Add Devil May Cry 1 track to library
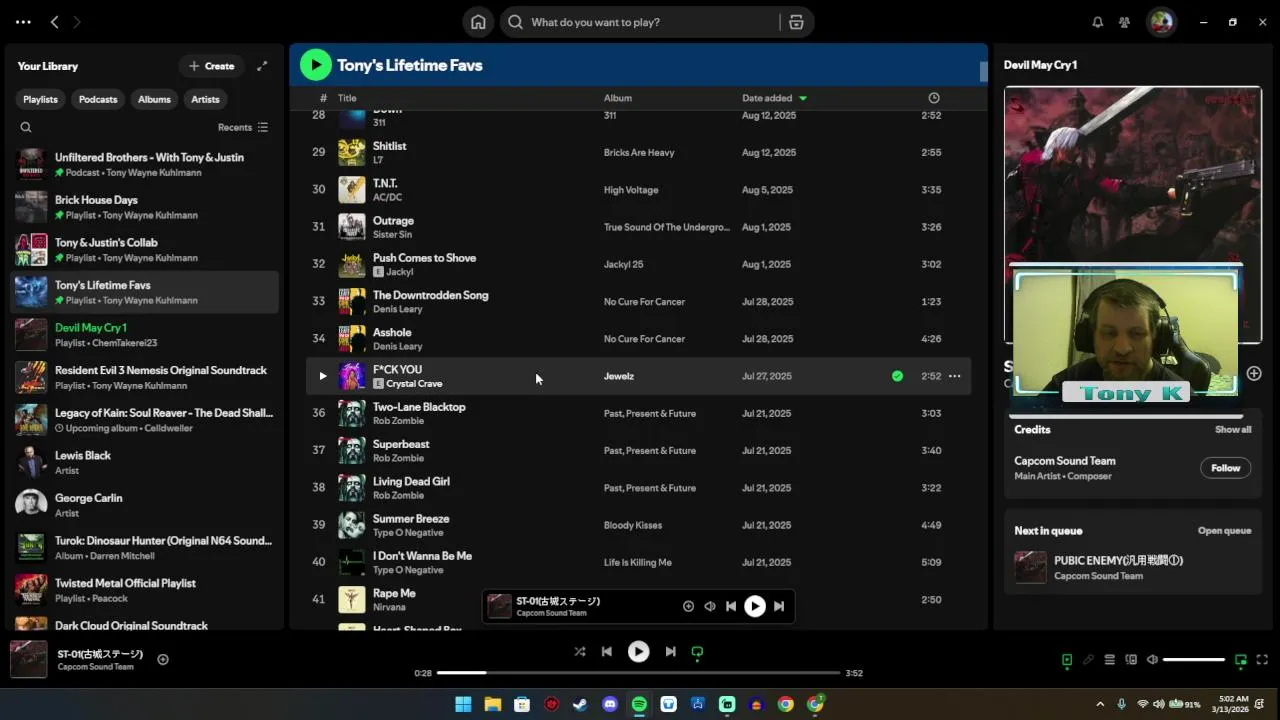 pos(1254,373)
